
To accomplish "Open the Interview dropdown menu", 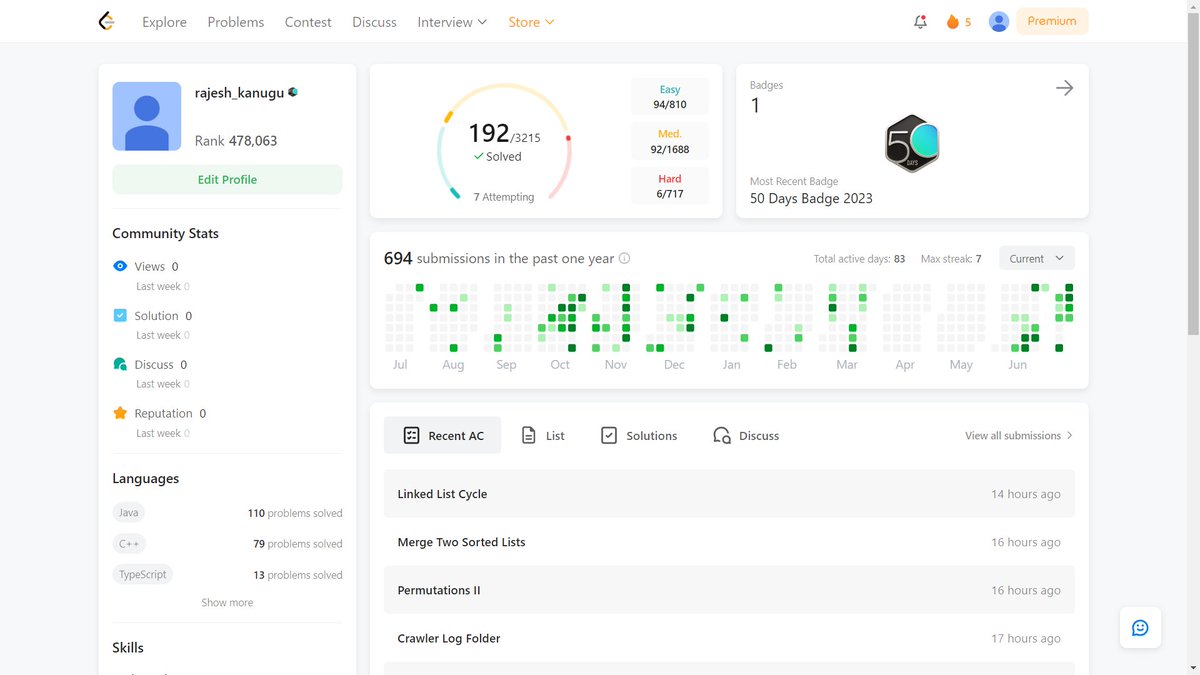I will (x=452, y=22).
